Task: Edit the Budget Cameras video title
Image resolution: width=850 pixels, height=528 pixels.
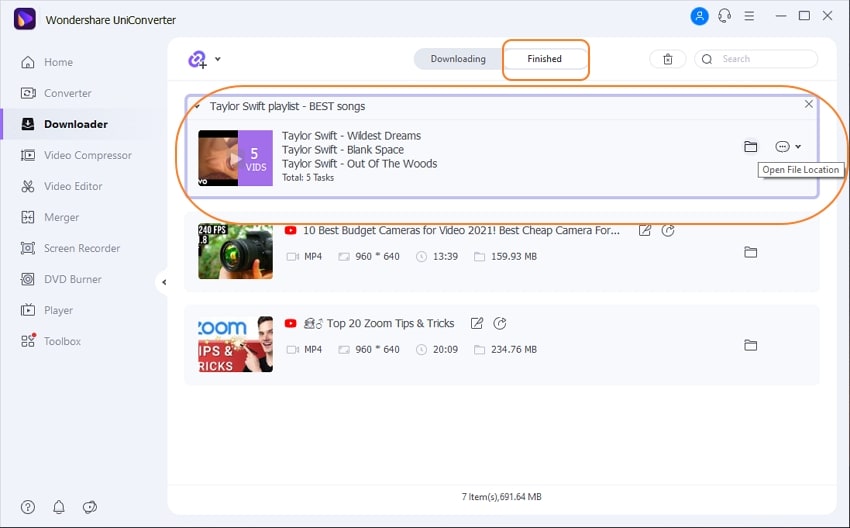Action: point(645,230)
